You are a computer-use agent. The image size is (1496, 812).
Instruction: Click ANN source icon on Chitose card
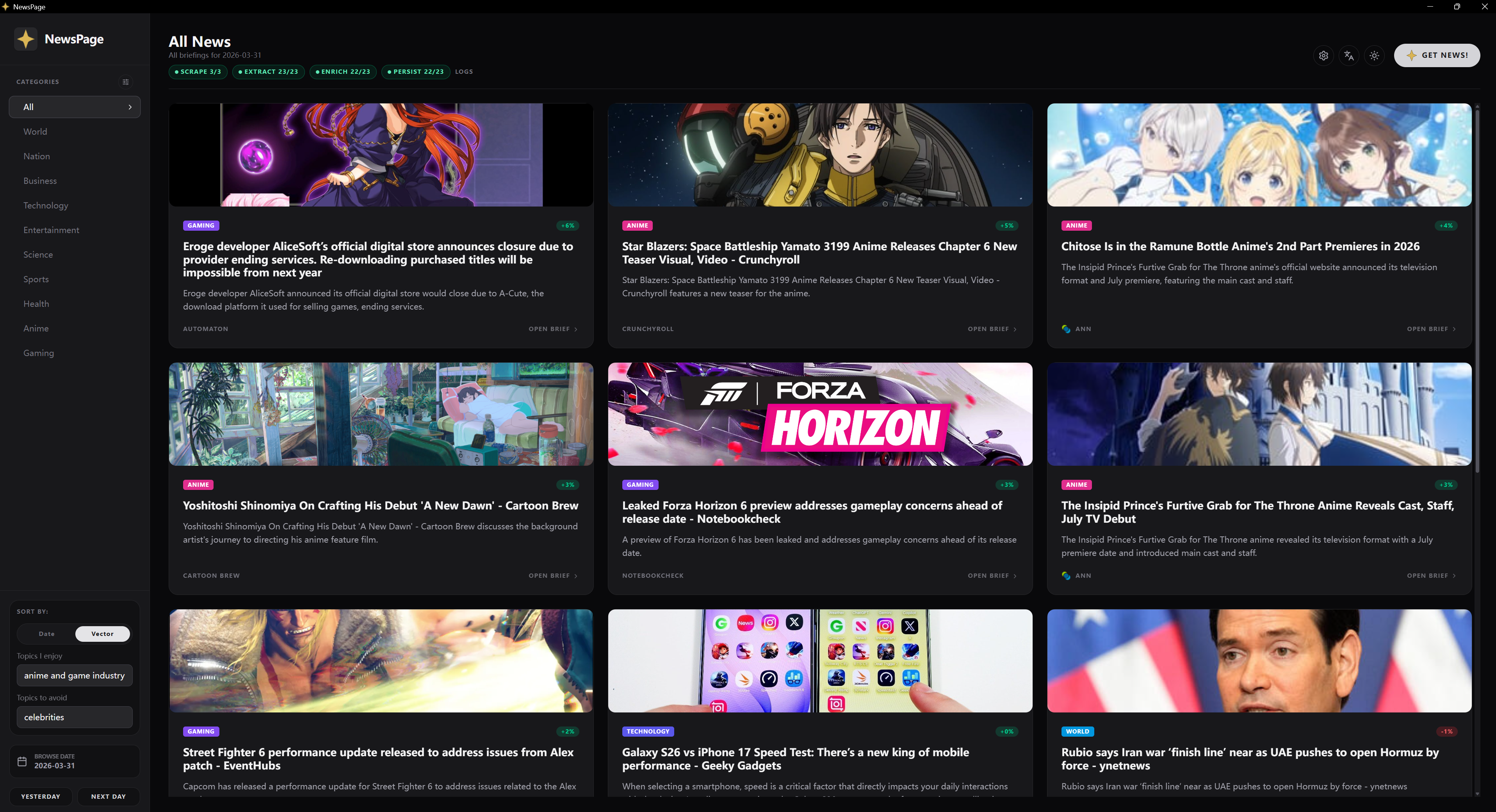pyautogui.click(x=1066, y=329)
